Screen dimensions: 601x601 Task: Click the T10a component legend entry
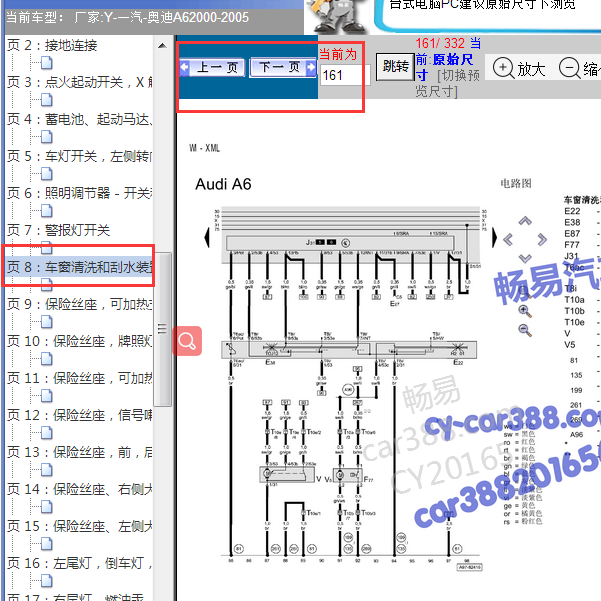tap(574, 300)
